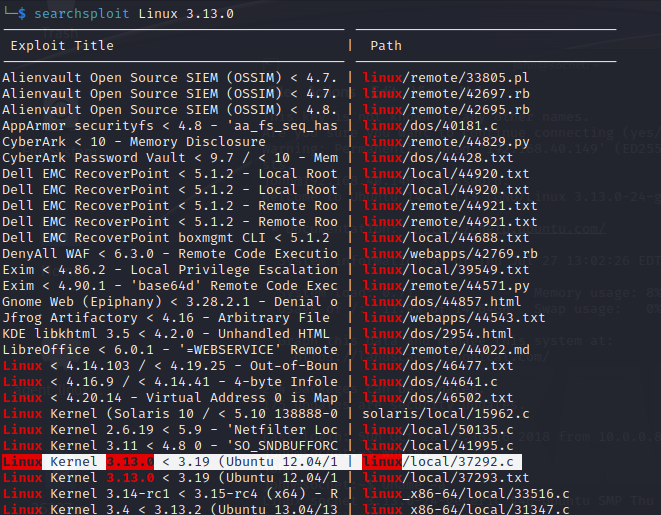Click 'Linux < 4.20.14' Virtual Address title

[170, 398]
